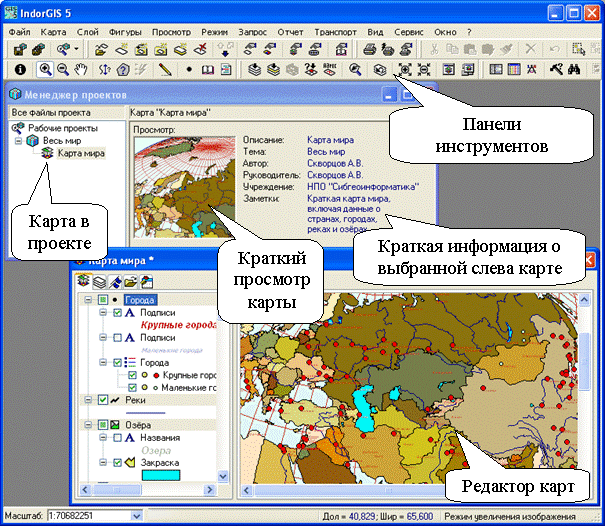This screenshot has height=526, width=605.
Task: Select the zoom in magnifier tool
Action: tap(45, 70)
